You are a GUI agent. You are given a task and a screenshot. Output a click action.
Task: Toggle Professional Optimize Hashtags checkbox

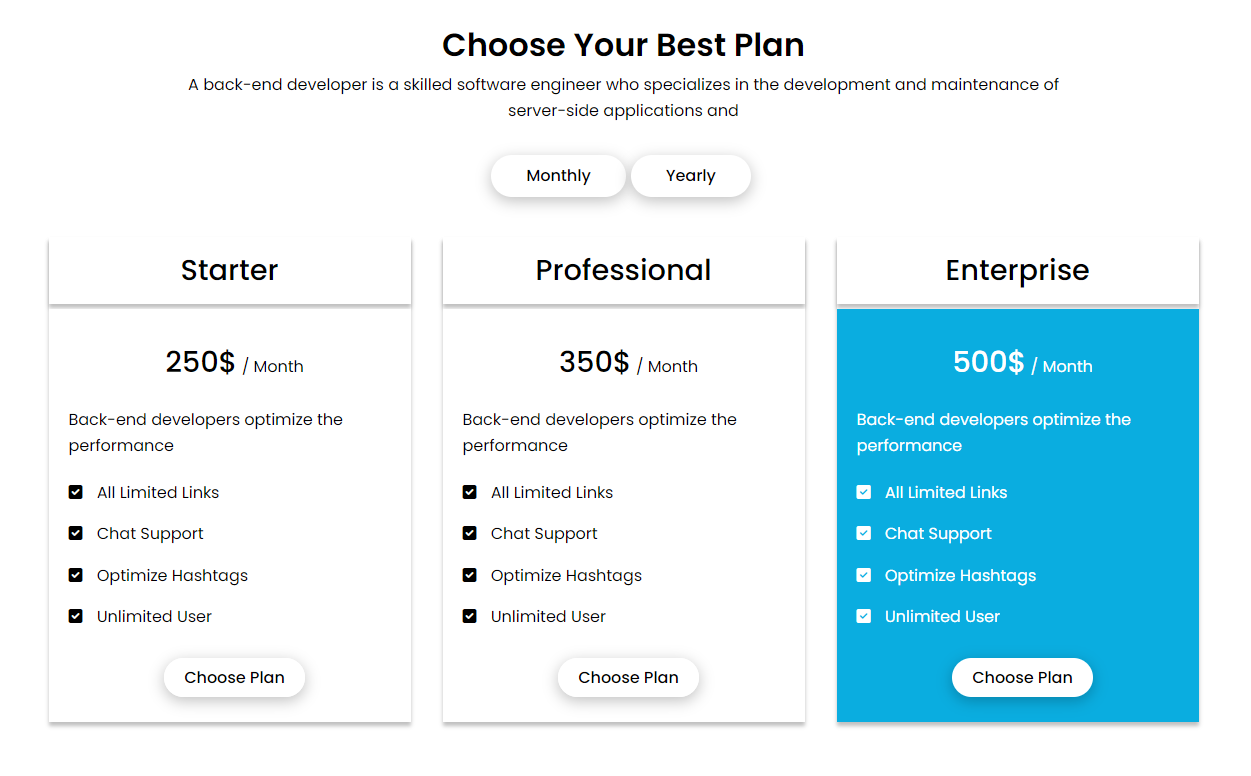470,575
